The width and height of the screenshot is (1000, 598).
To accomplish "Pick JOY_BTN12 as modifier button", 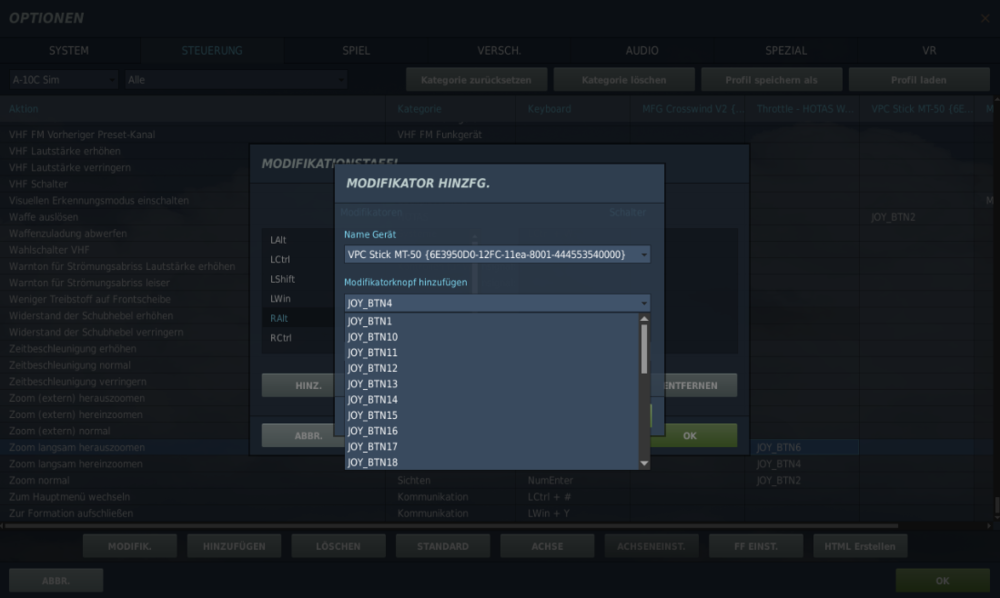I will 492,368.
